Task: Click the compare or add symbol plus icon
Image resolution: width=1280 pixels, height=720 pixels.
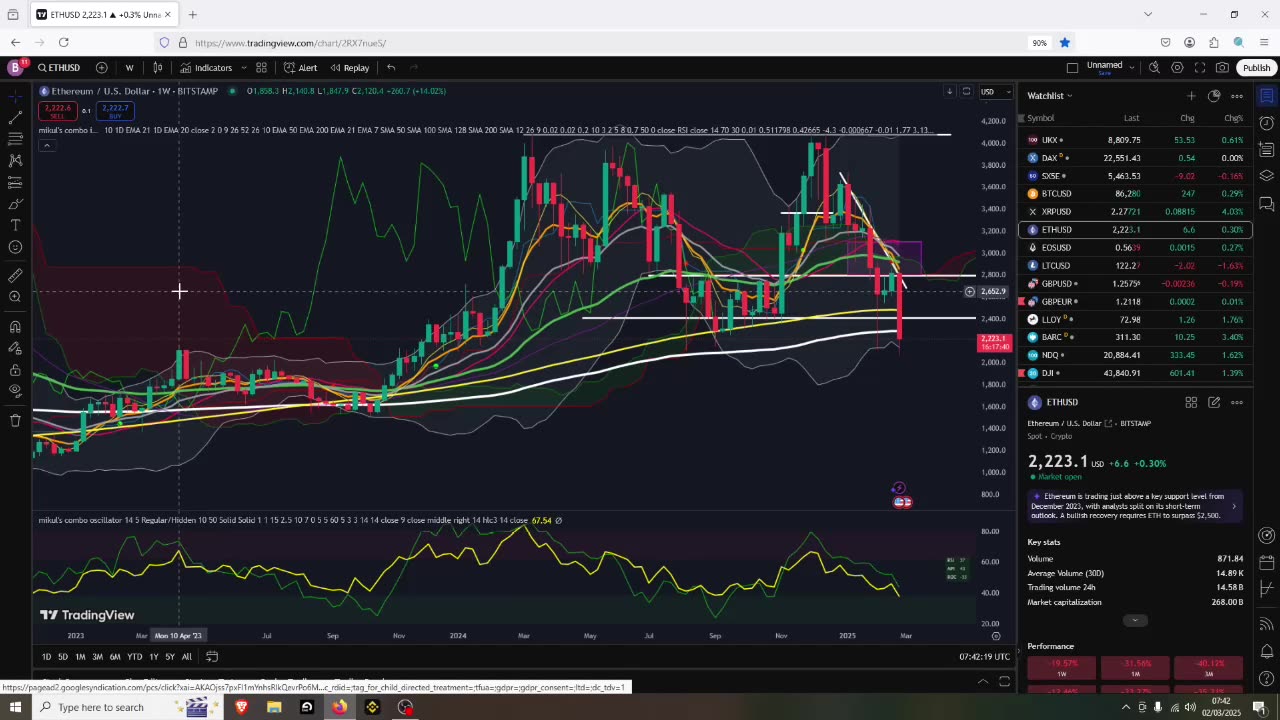Action: (101, 68)
